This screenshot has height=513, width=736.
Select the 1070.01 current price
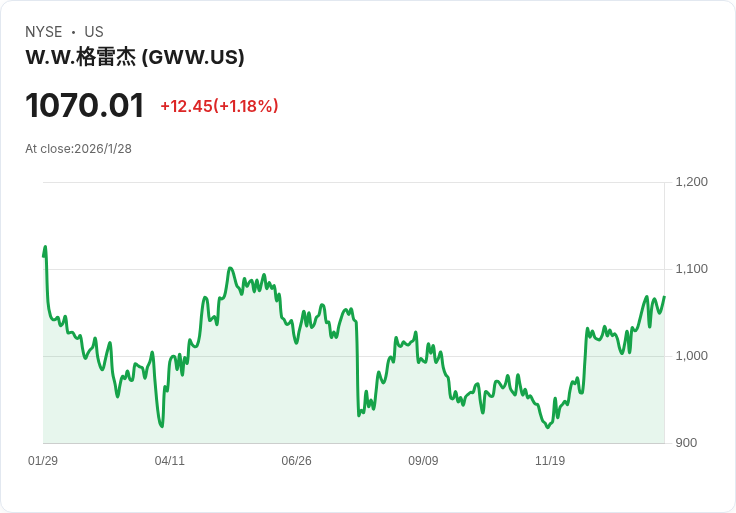pyautogui.click(x=84, y=106)
